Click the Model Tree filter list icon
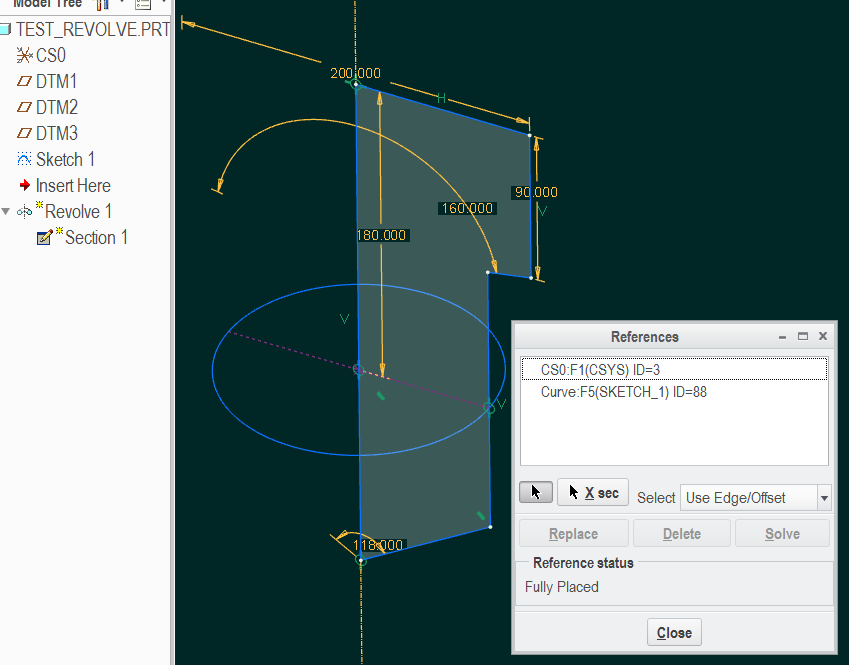 [143, 4]
